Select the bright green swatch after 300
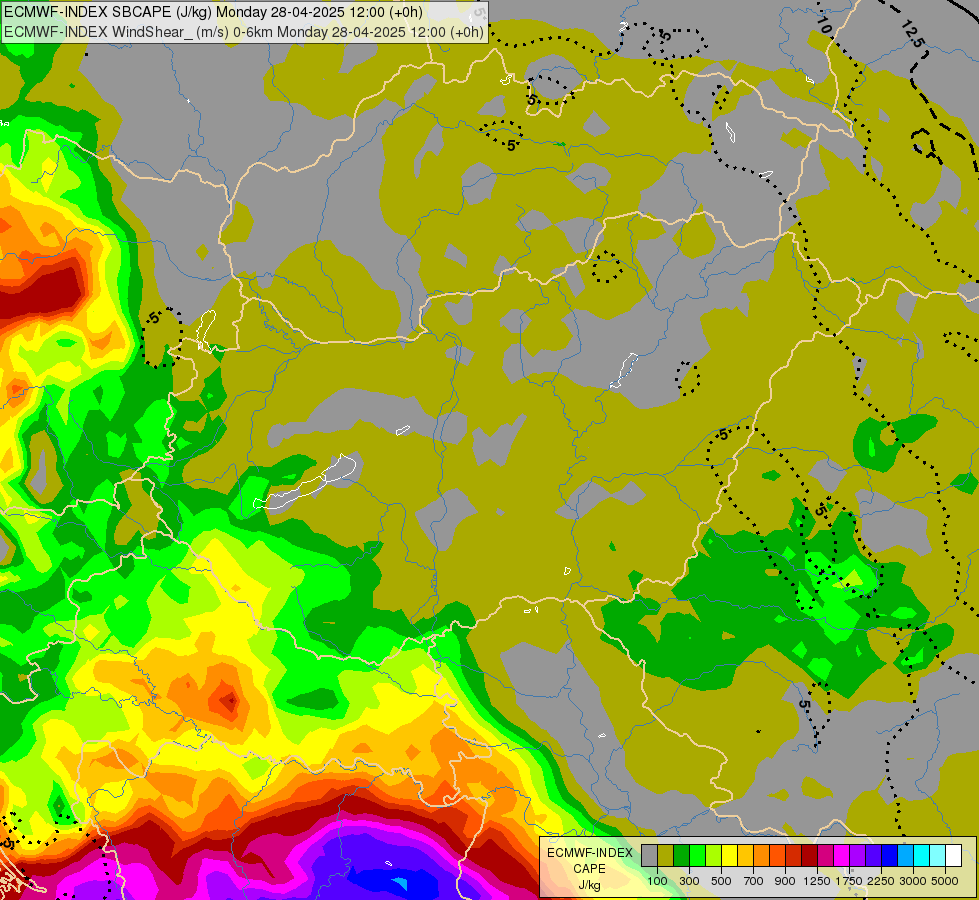This screenshot has width=979, height=900. (697, 856)
